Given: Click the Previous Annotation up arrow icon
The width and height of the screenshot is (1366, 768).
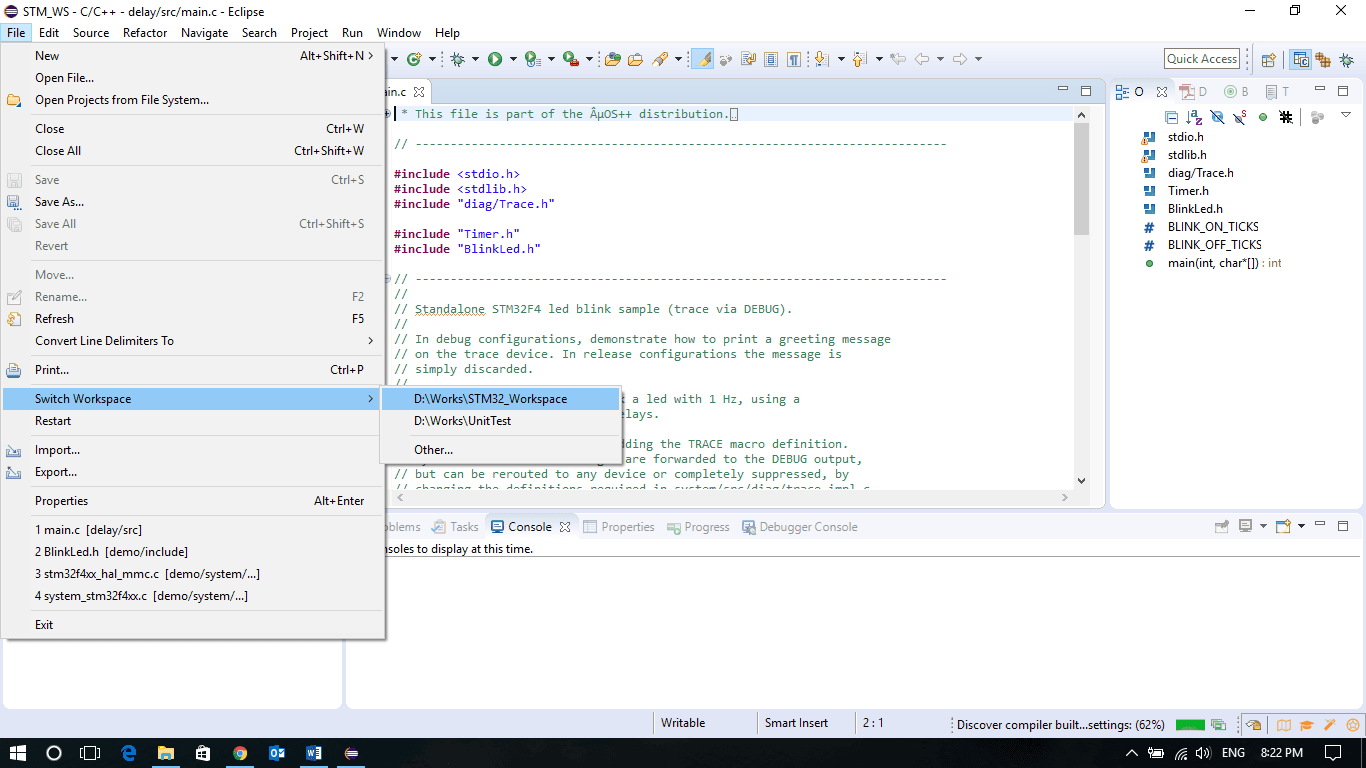Looking at the screenshot, I should [x=859, y=59].
